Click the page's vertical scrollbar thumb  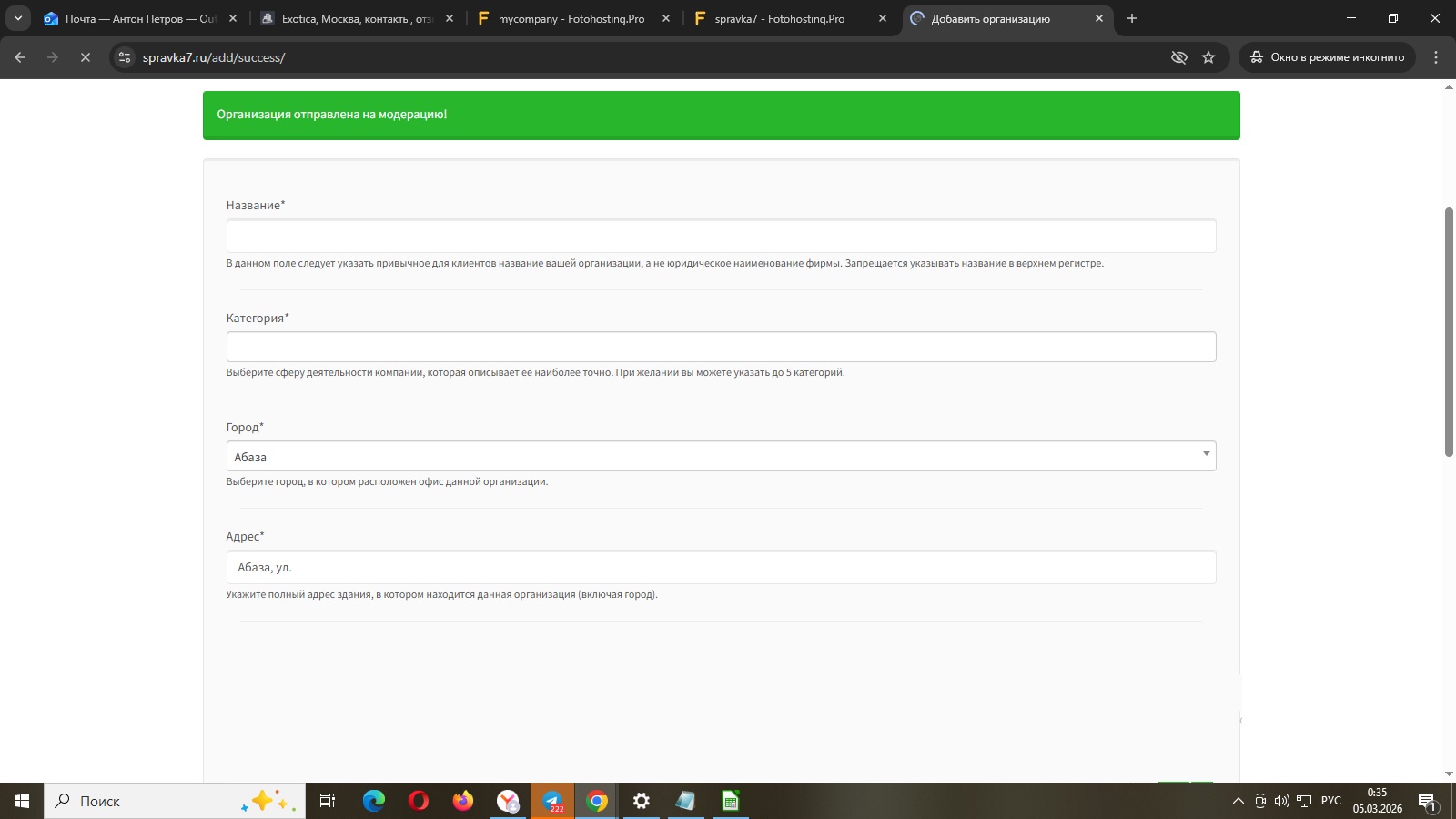(1449, 332)
